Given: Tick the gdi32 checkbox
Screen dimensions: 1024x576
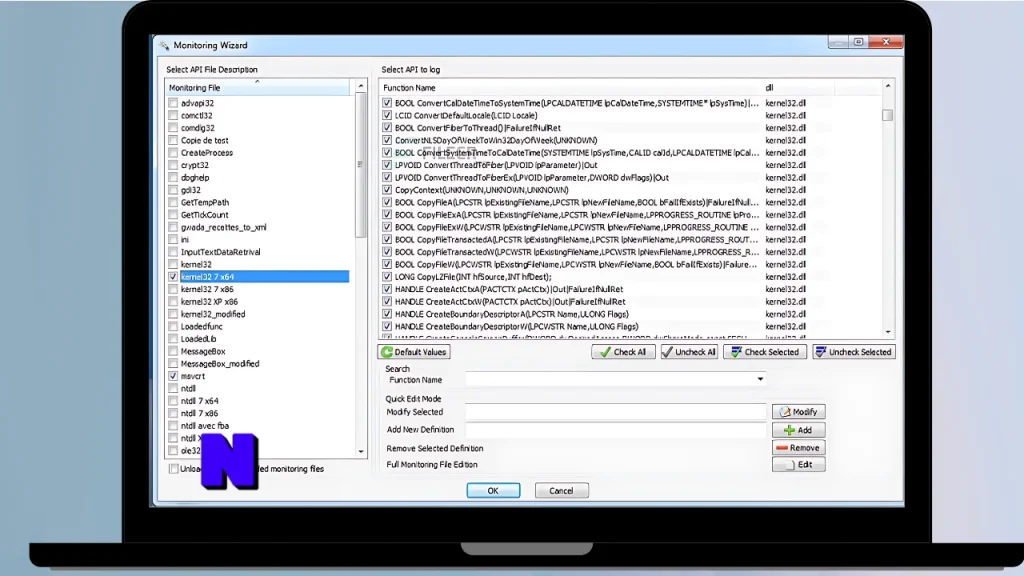Looking at the screenshot, I should tap(173, 190).
